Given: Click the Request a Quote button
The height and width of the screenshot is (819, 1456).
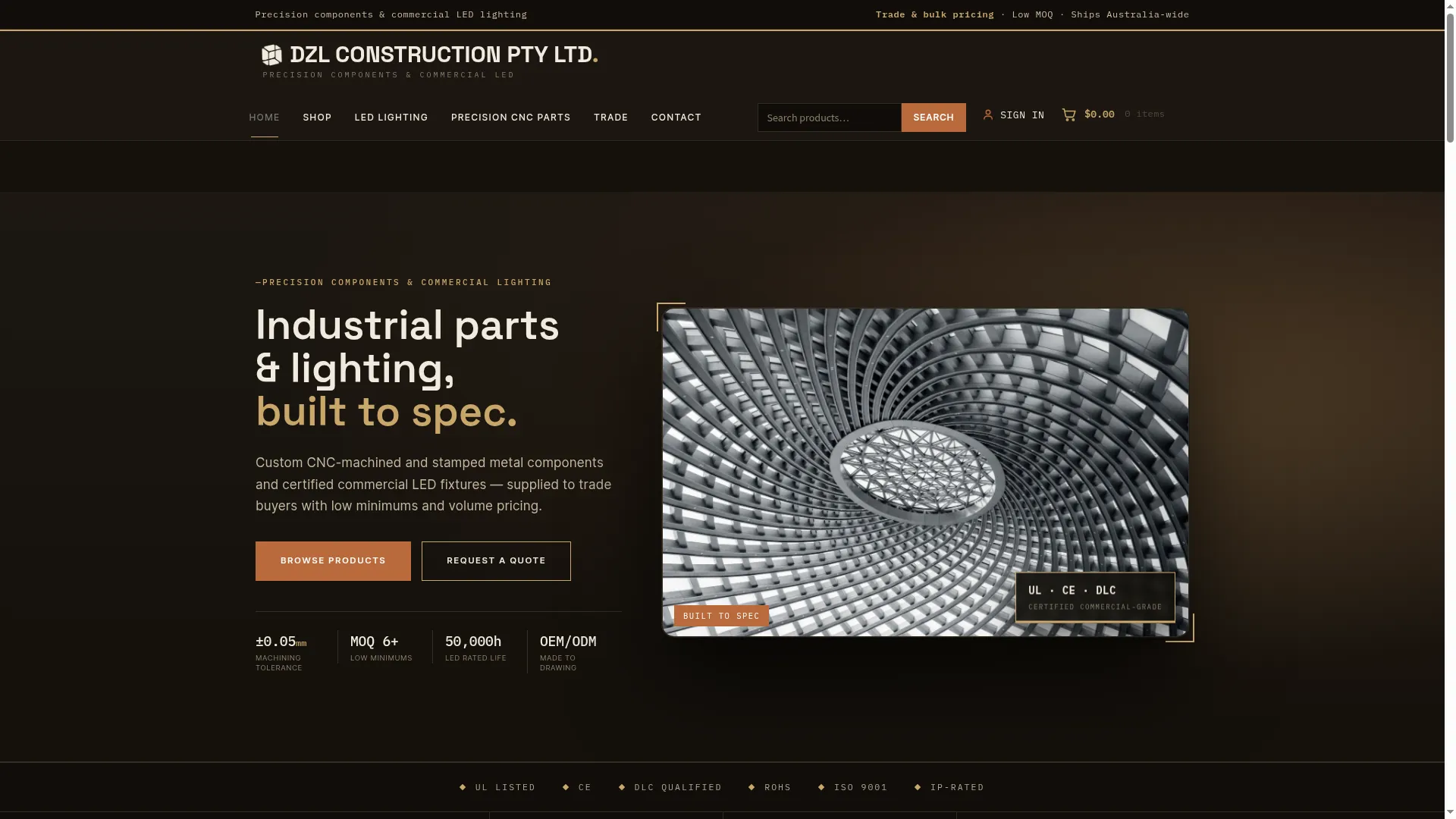Looking at the screenshot, I should click(496, 561).
